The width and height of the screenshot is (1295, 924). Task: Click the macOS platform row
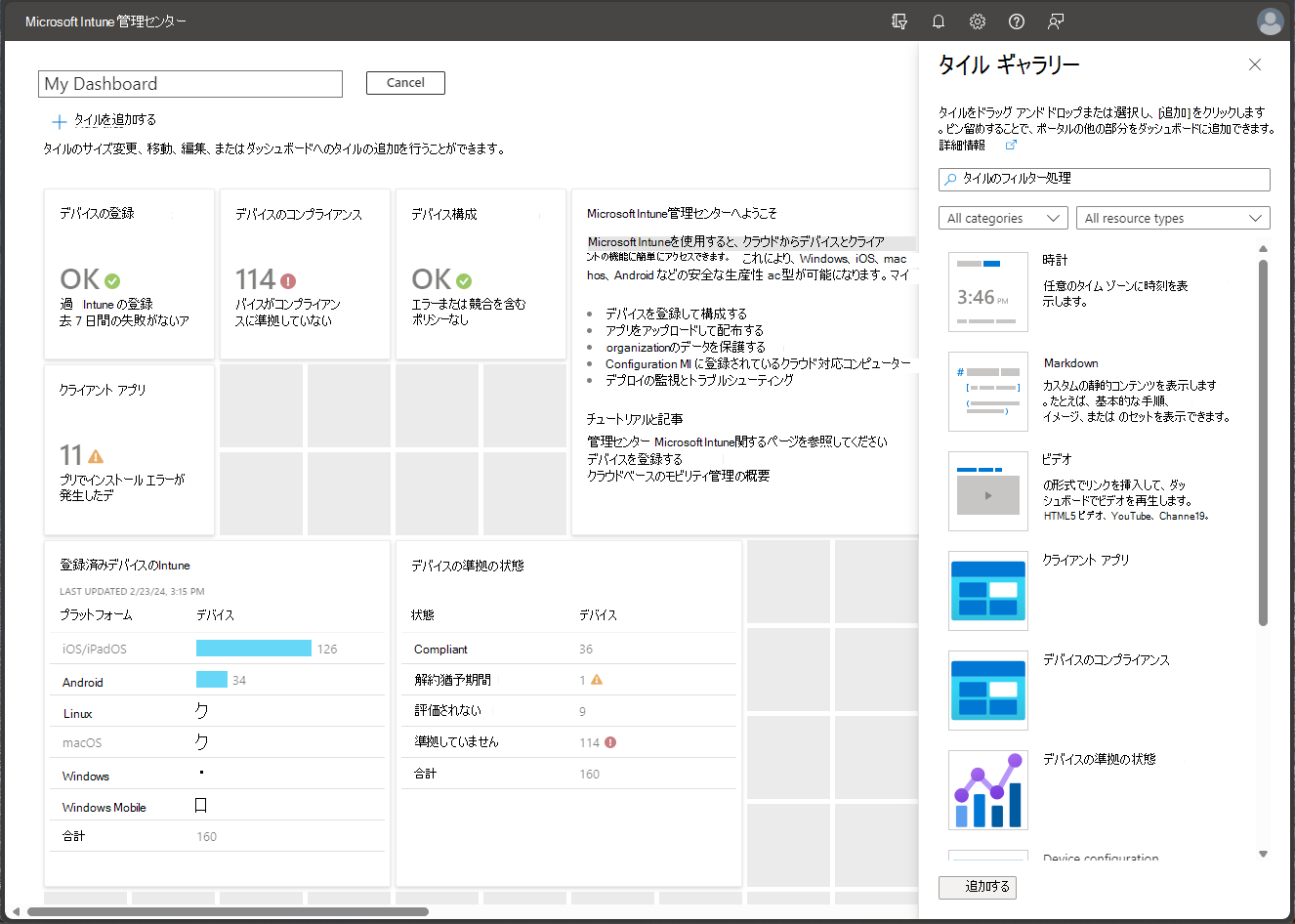click(x=217, y=742)
